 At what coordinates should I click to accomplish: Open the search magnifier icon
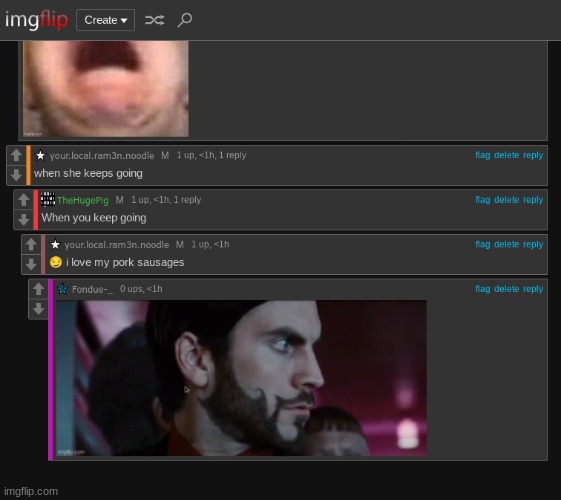point(185,20)
